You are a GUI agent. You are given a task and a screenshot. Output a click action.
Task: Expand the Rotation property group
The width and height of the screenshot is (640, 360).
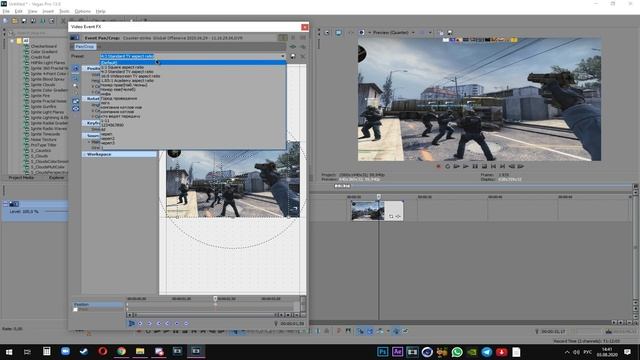(x=84, y=98)
